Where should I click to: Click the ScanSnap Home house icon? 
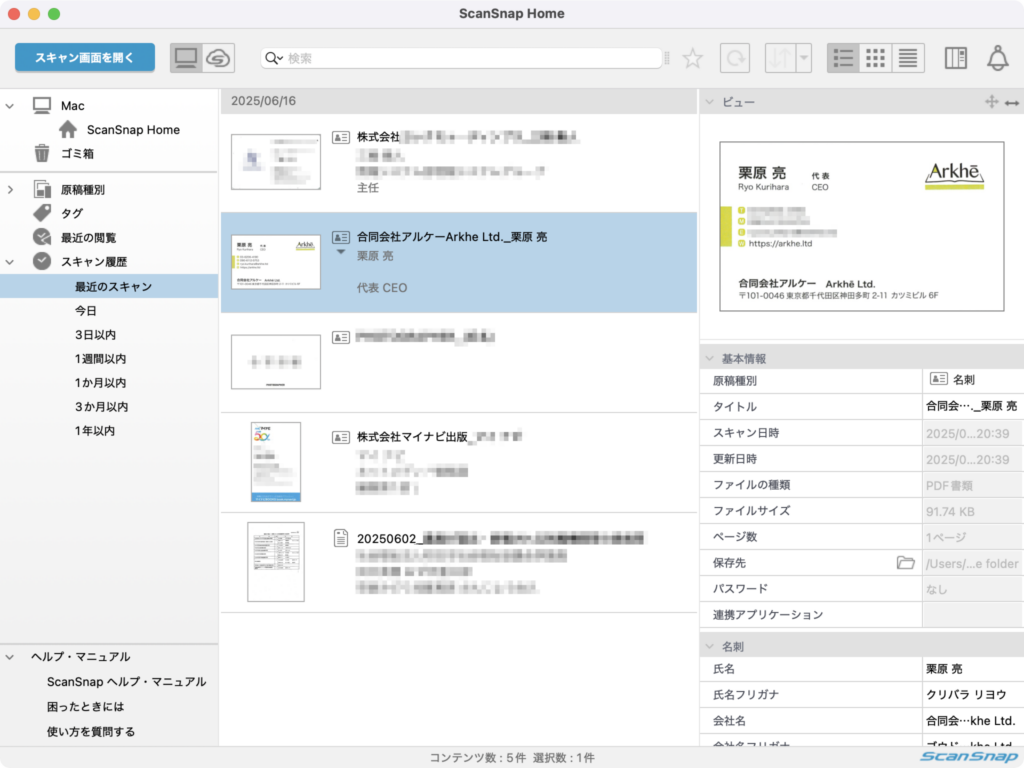[x=68, y=129]
